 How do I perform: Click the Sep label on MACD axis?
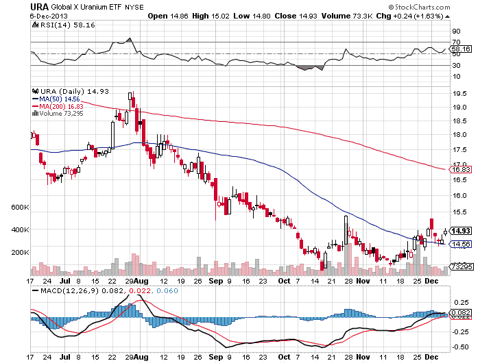(216, 357)
